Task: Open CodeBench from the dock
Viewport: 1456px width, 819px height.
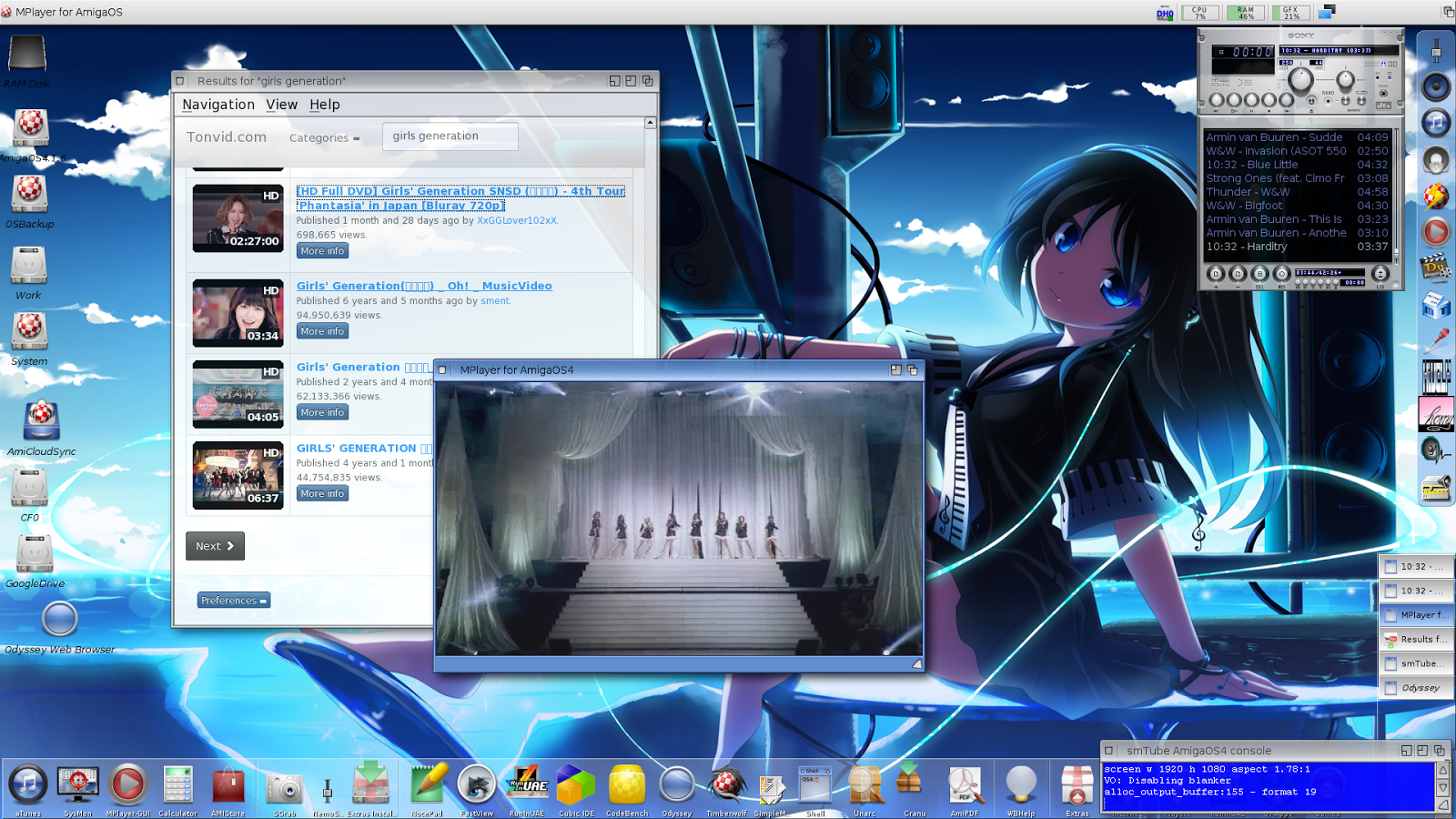Action: (x=627, y=785)
